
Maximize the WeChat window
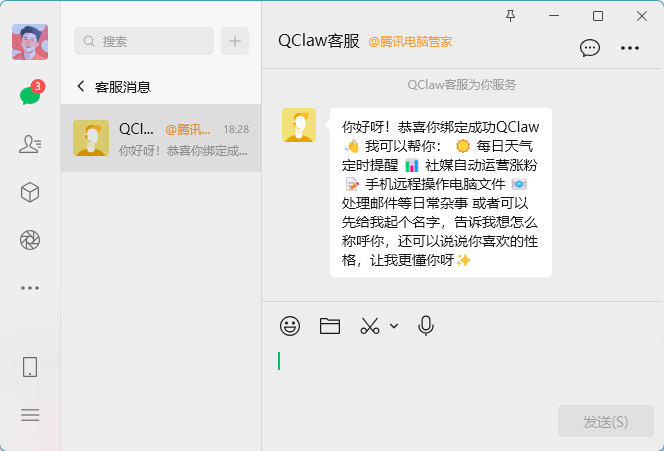pos(598,16)
